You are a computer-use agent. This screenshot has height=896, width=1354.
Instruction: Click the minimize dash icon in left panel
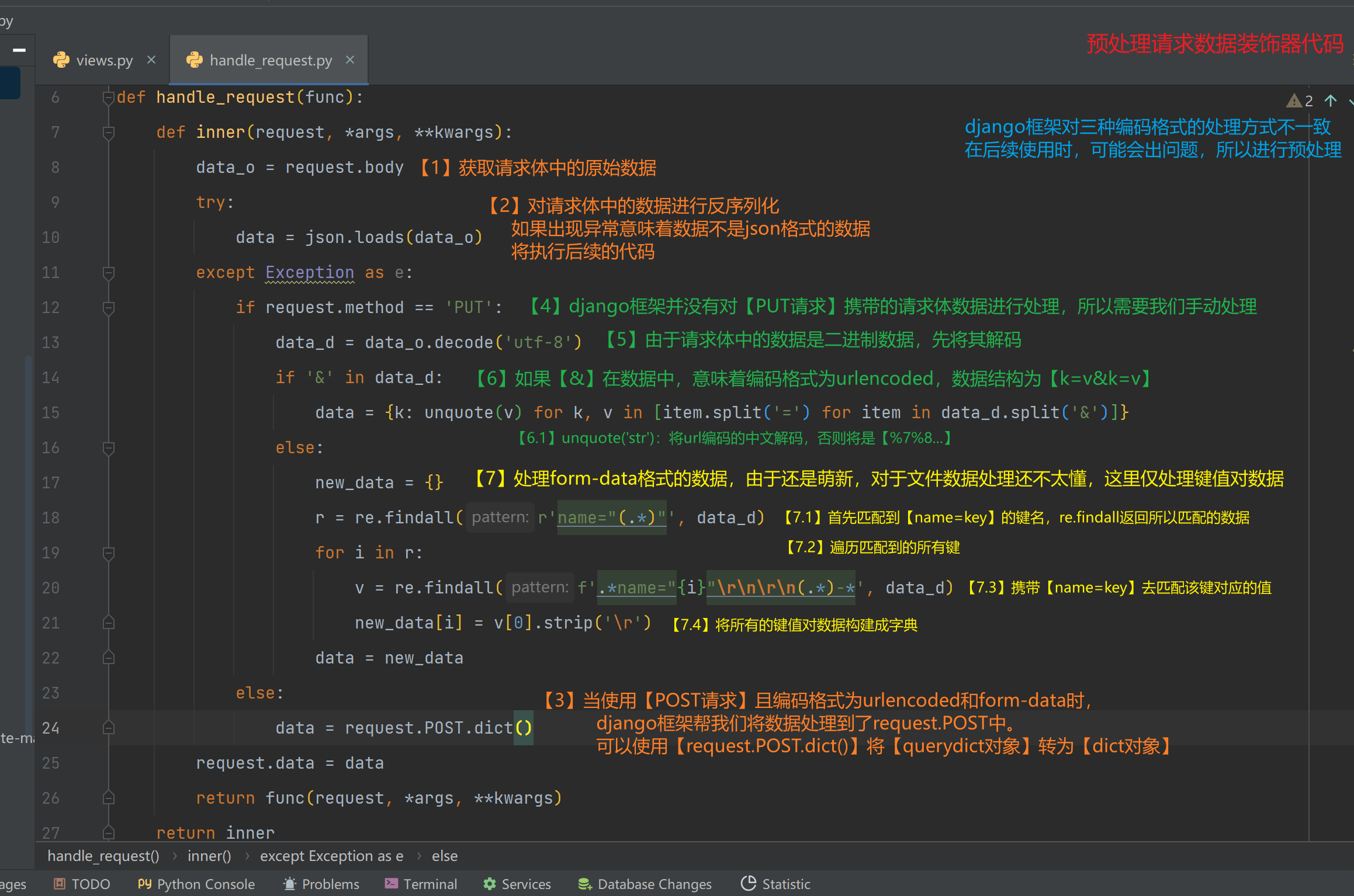coord(19,50)
